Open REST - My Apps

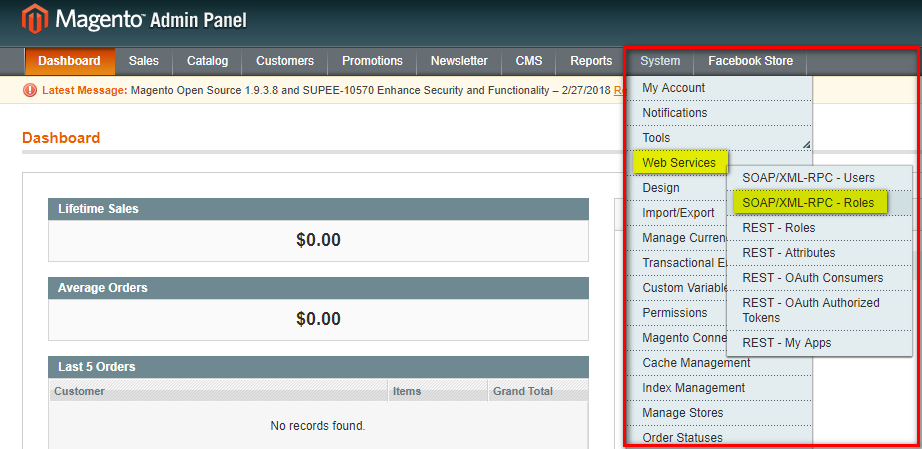click(x=786, y=343)
